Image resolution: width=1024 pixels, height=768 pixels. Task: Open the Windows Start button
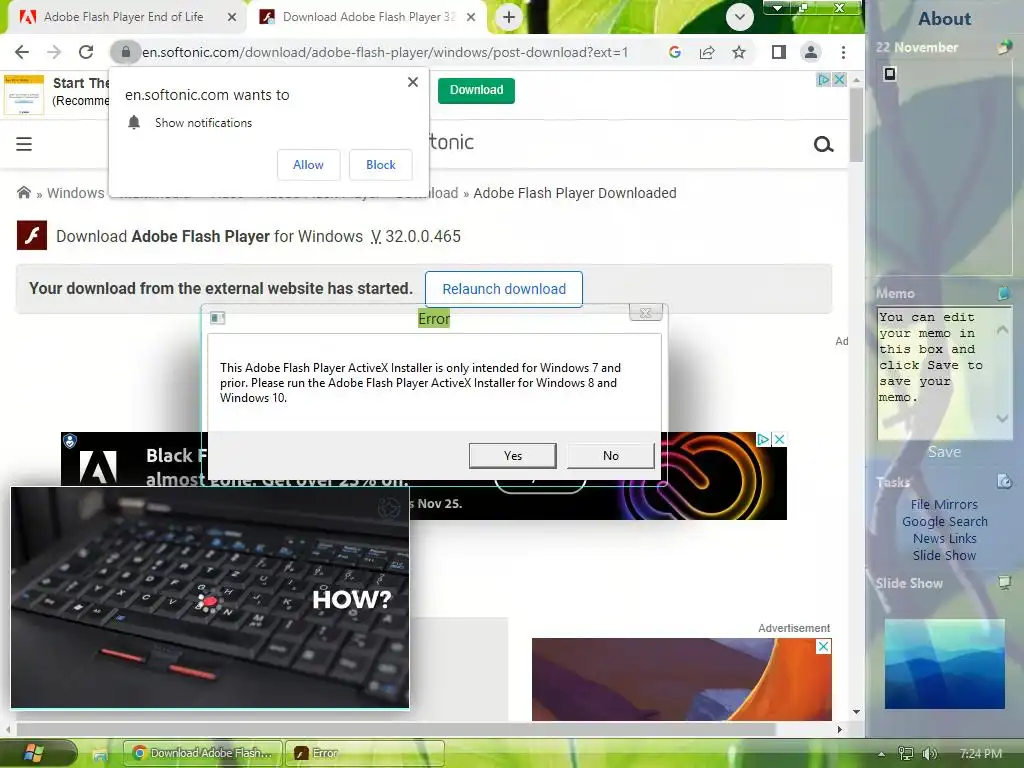click(x=32, y=753)
